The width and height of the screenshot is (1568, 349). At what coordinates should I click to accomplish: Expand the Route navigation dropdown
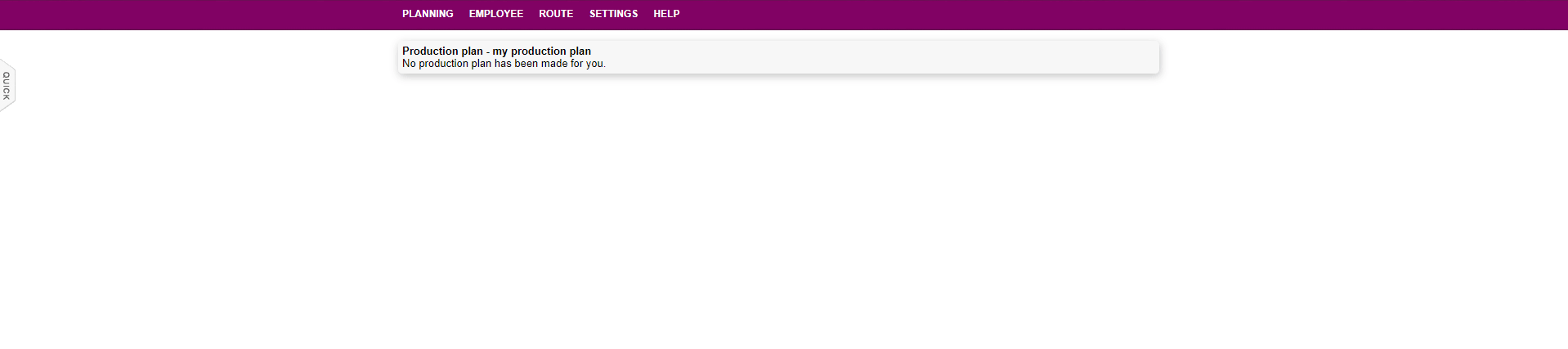click(556, 14)
